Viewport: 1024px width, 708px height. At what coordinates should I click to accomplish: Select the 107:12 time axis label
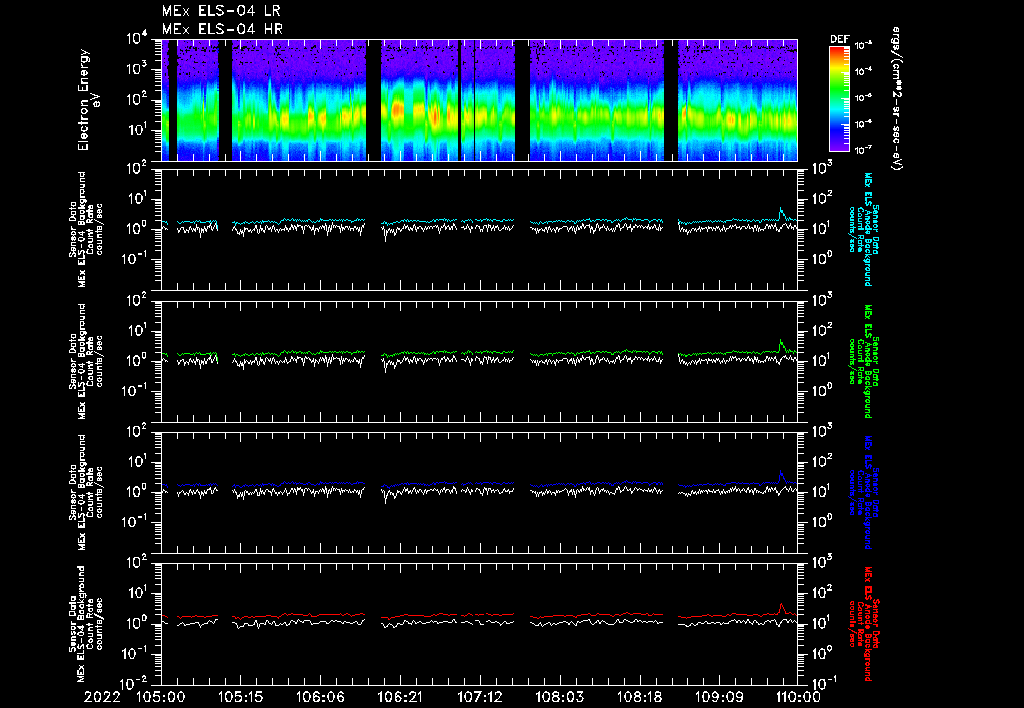click(x=479, y=697)
